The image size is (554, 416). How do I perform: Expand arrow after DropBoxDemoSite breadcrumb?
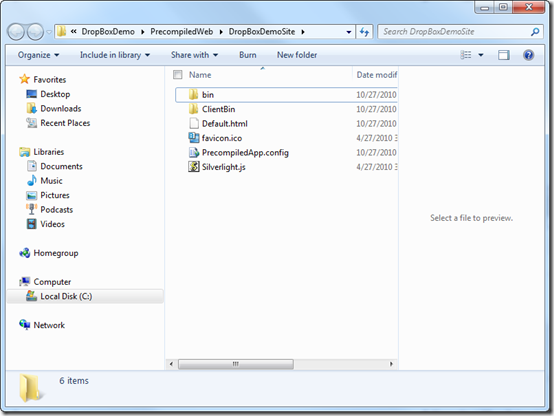303,32
